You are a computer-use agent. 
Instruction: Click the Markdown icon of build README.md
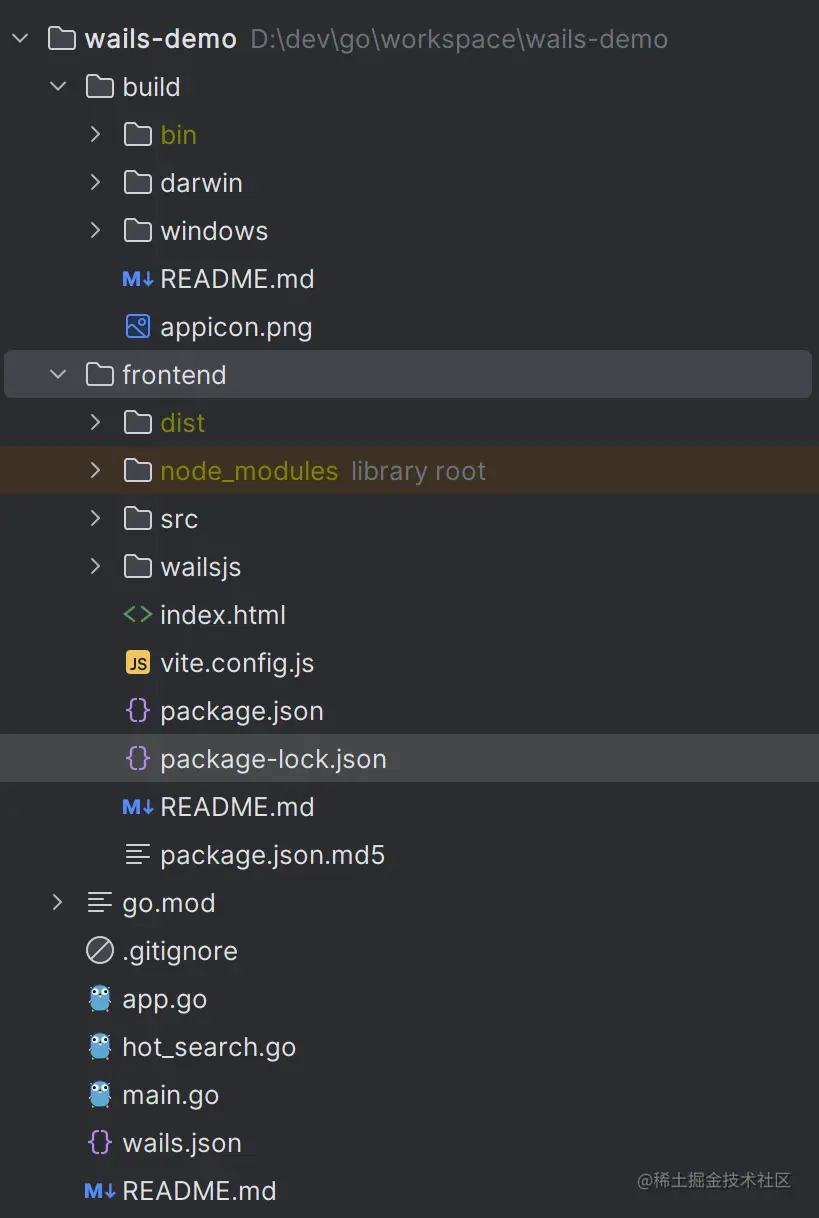coord(138,279)
